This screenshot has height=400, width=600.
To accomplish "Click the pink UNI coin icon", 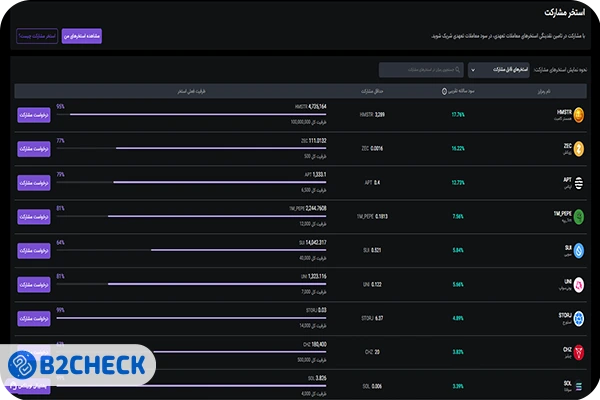I will click(x=579, y=284).
